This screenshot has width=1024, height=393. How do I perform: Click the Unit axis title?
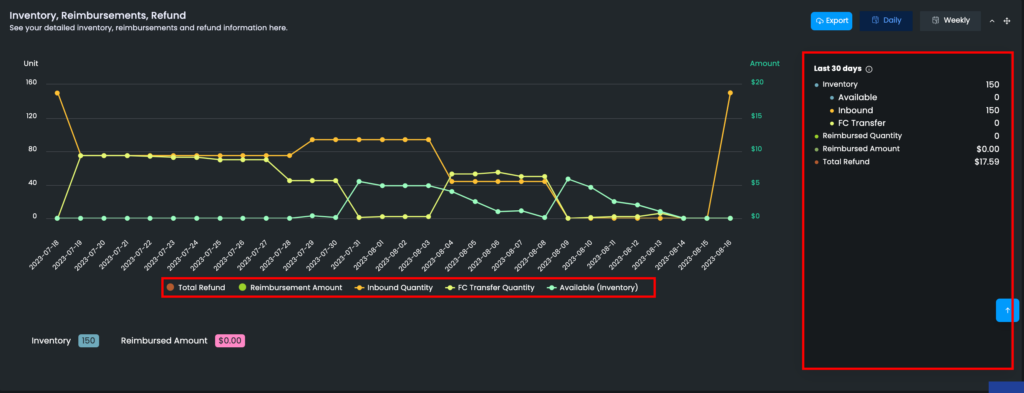click(31, 63)
